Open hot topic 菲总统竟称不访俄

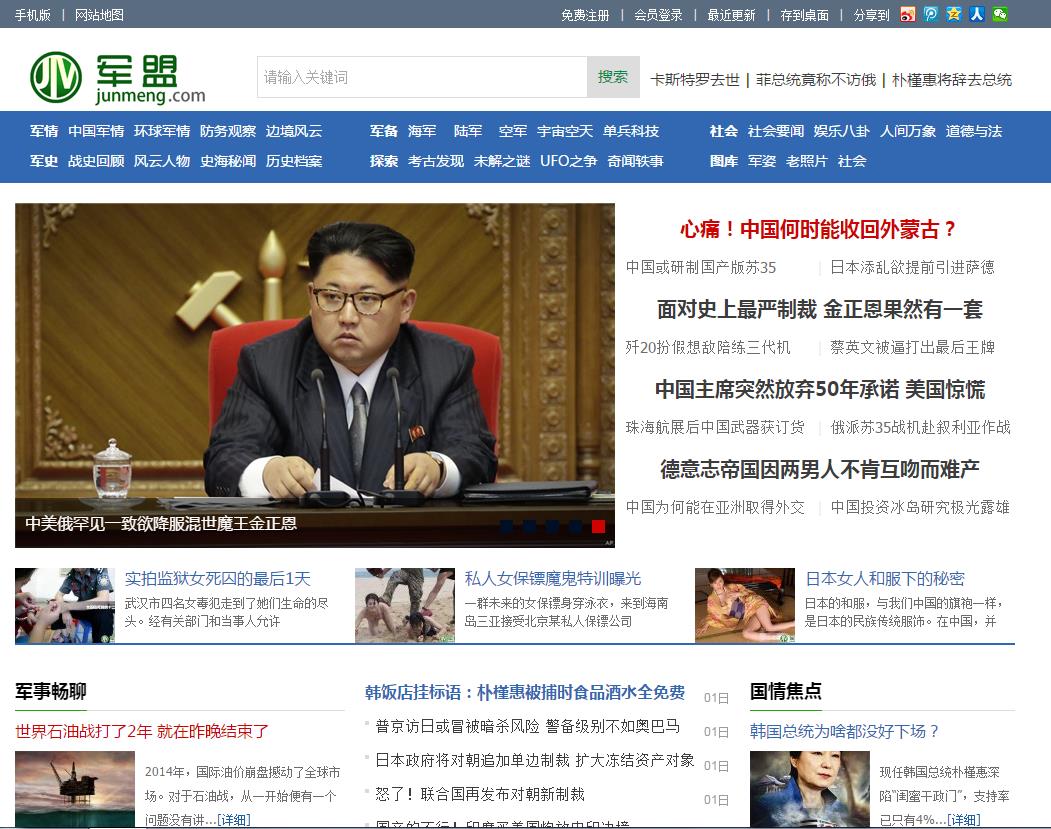(x=816, y=80)
